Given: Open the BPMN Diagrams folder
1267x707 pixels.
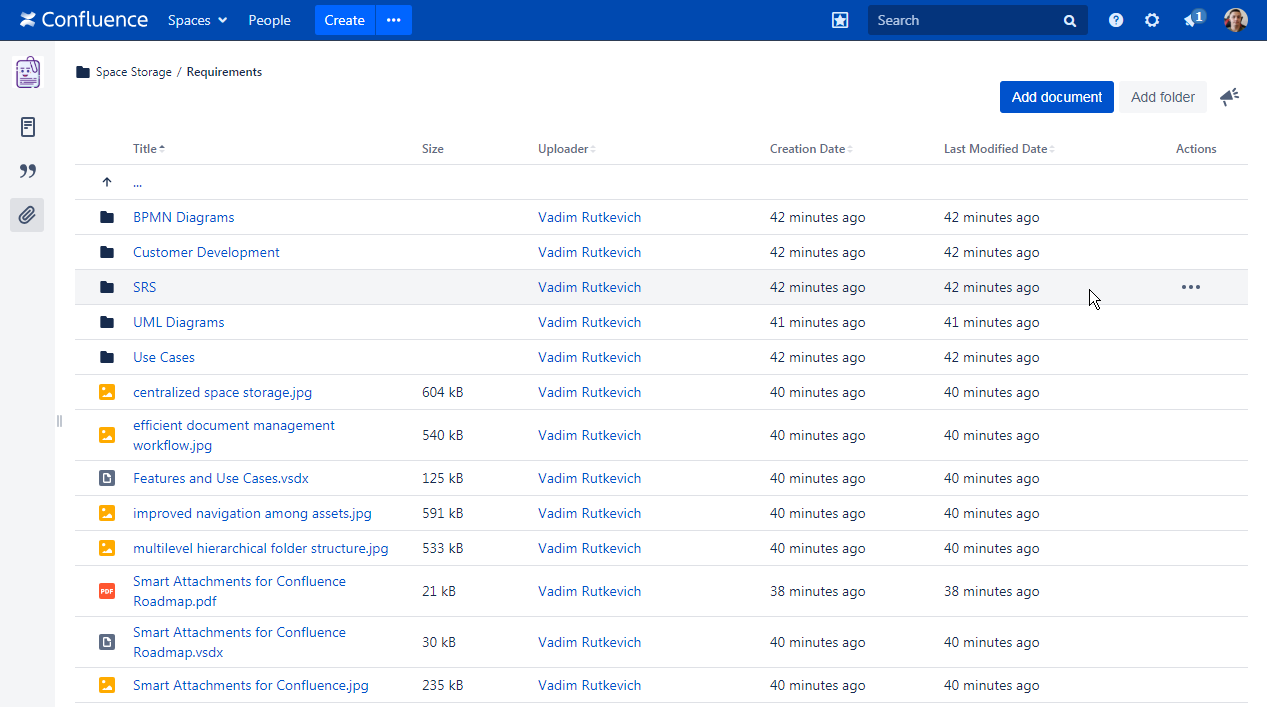Looking at the screenshot, I should pos(183,217).
